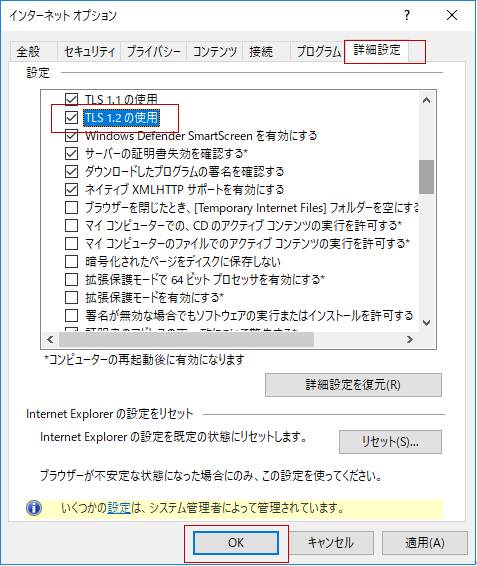This screenshot has width=477, height=566.
Task: Click the blue information icon
Action: point(34,508)
